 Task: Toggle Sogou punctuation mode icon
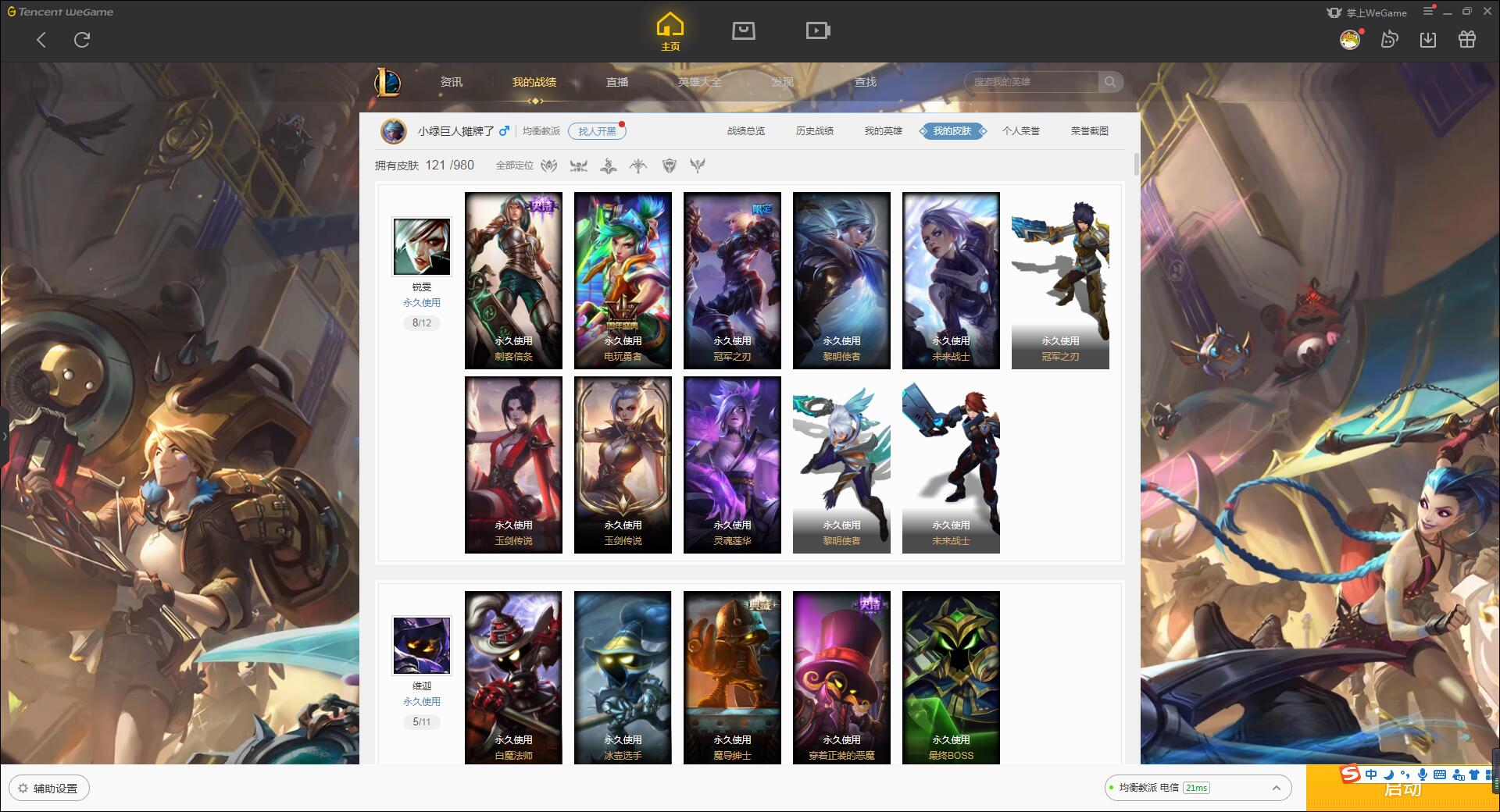click(x=1405, y=775)
